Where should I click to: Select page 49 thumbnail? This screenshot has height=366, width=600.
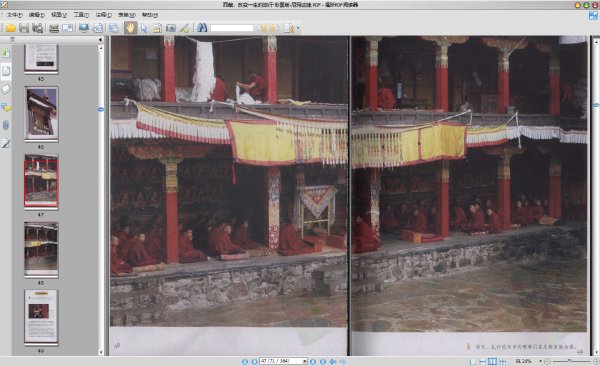41,317
